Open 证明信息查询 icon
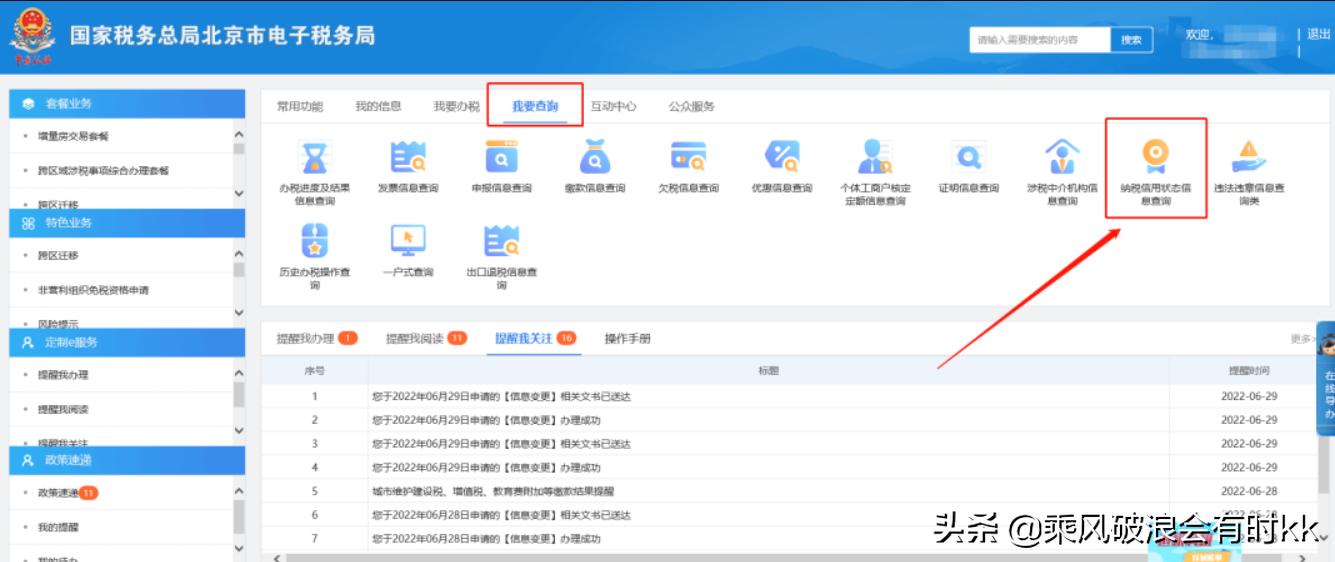Image resolution: width=1335 pixels, height=562 pixels. click(968, 156)
